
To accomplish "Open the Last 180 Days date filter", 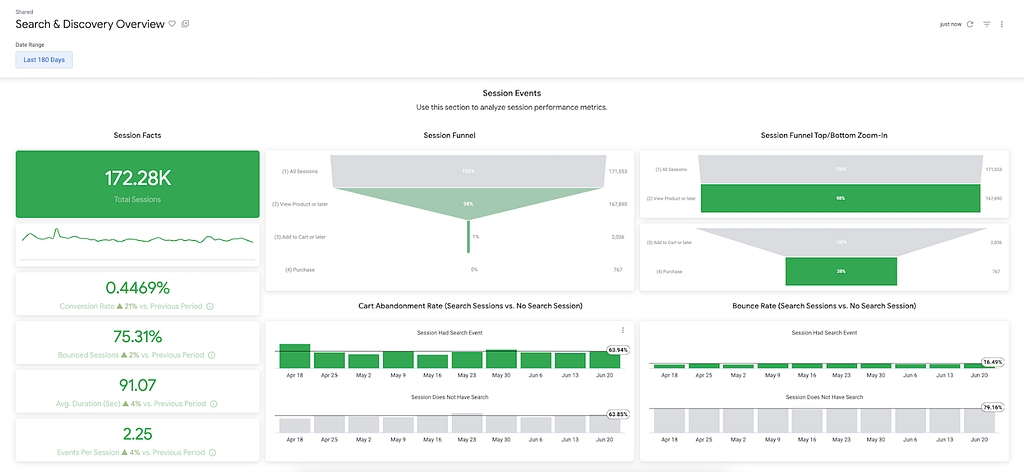I will point(44,60).
